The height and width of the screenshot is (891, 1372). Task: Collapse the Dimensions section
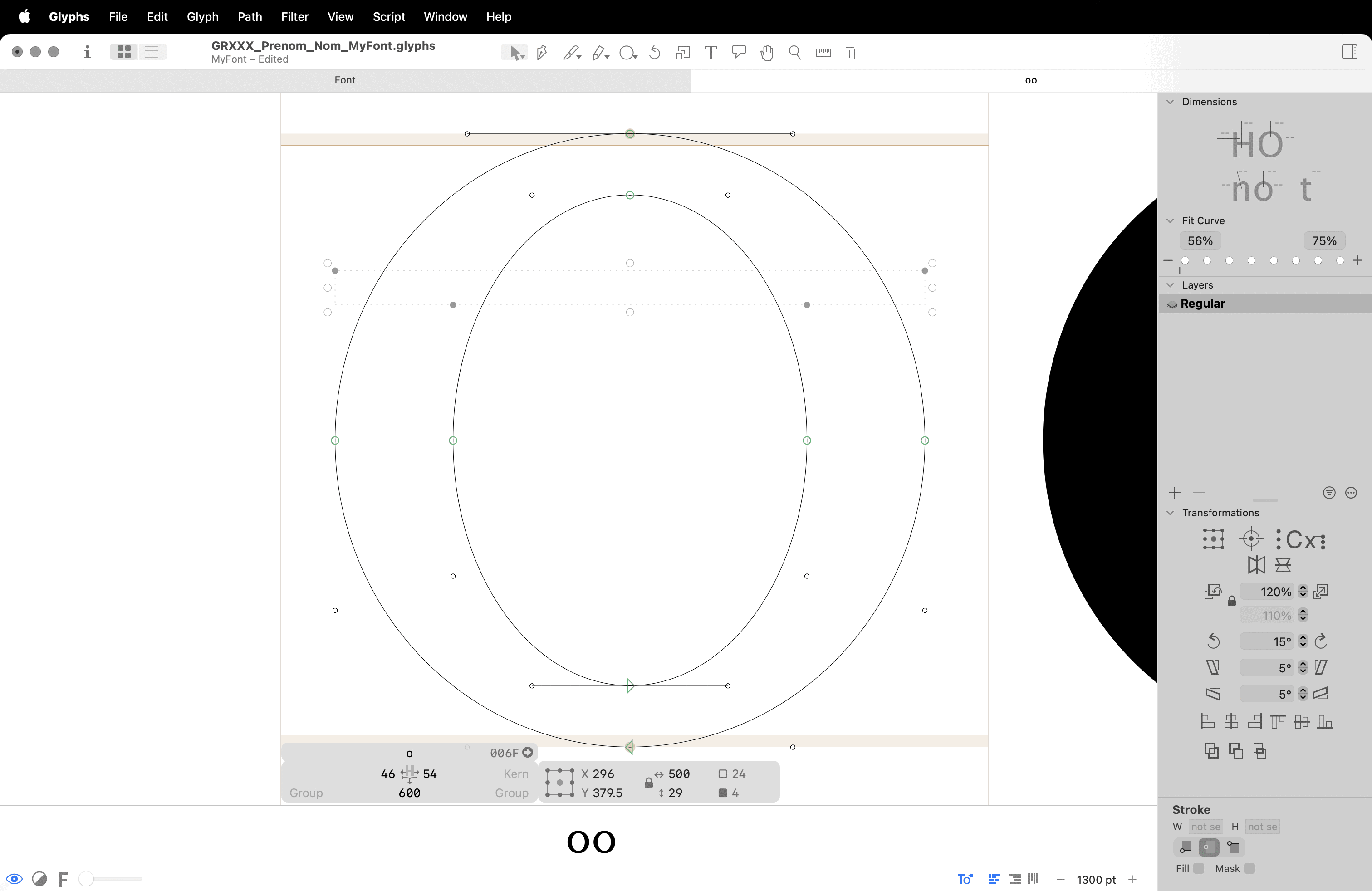[x=1170, y=102]
